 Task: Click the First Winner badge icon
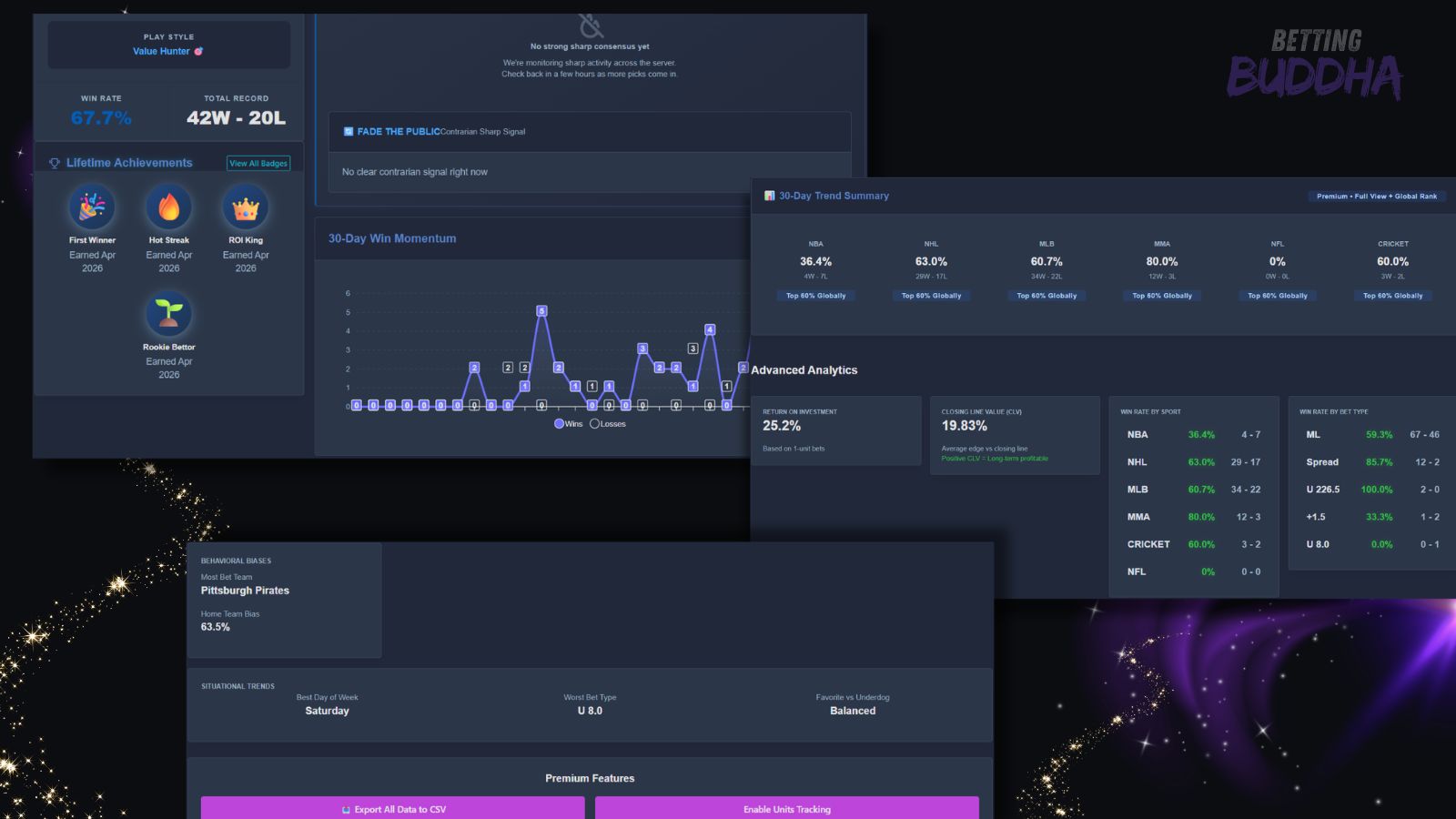(x=92, y=207)
